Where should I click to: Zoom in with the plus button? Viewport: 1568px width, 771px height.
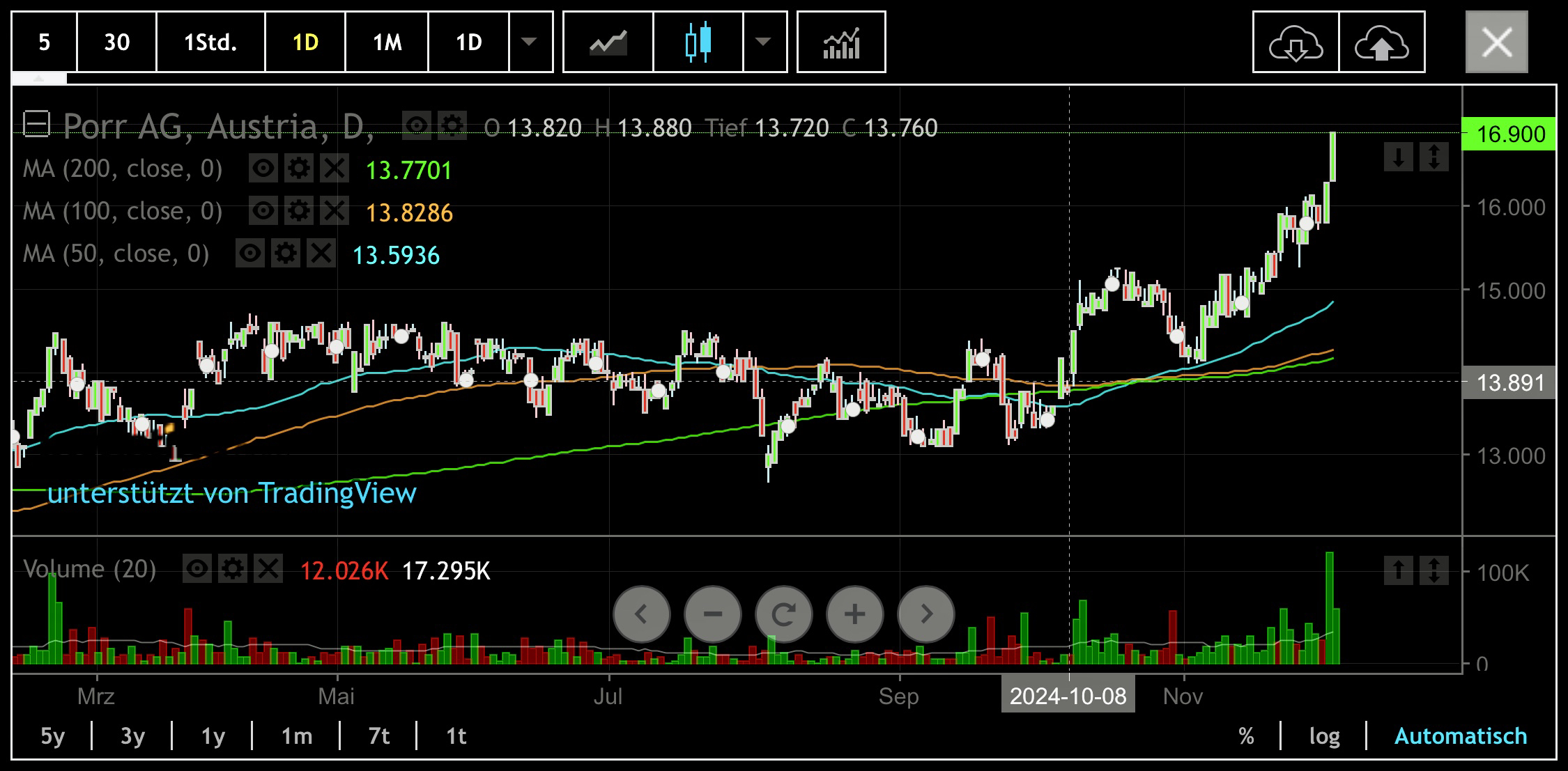pos(855,614)
